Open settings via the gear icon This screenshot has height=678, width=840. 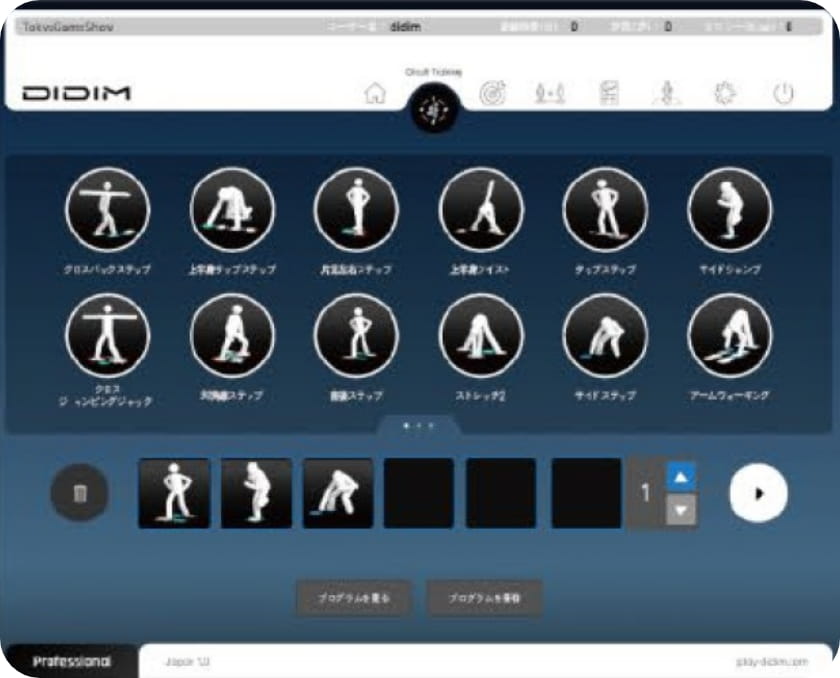(723, 94)
